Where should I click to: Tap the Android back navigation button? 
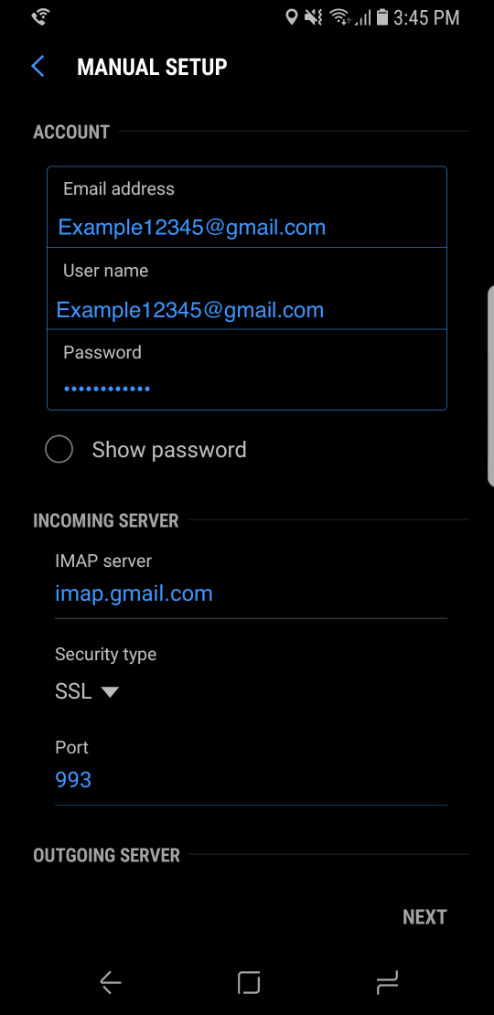point(110,983)
